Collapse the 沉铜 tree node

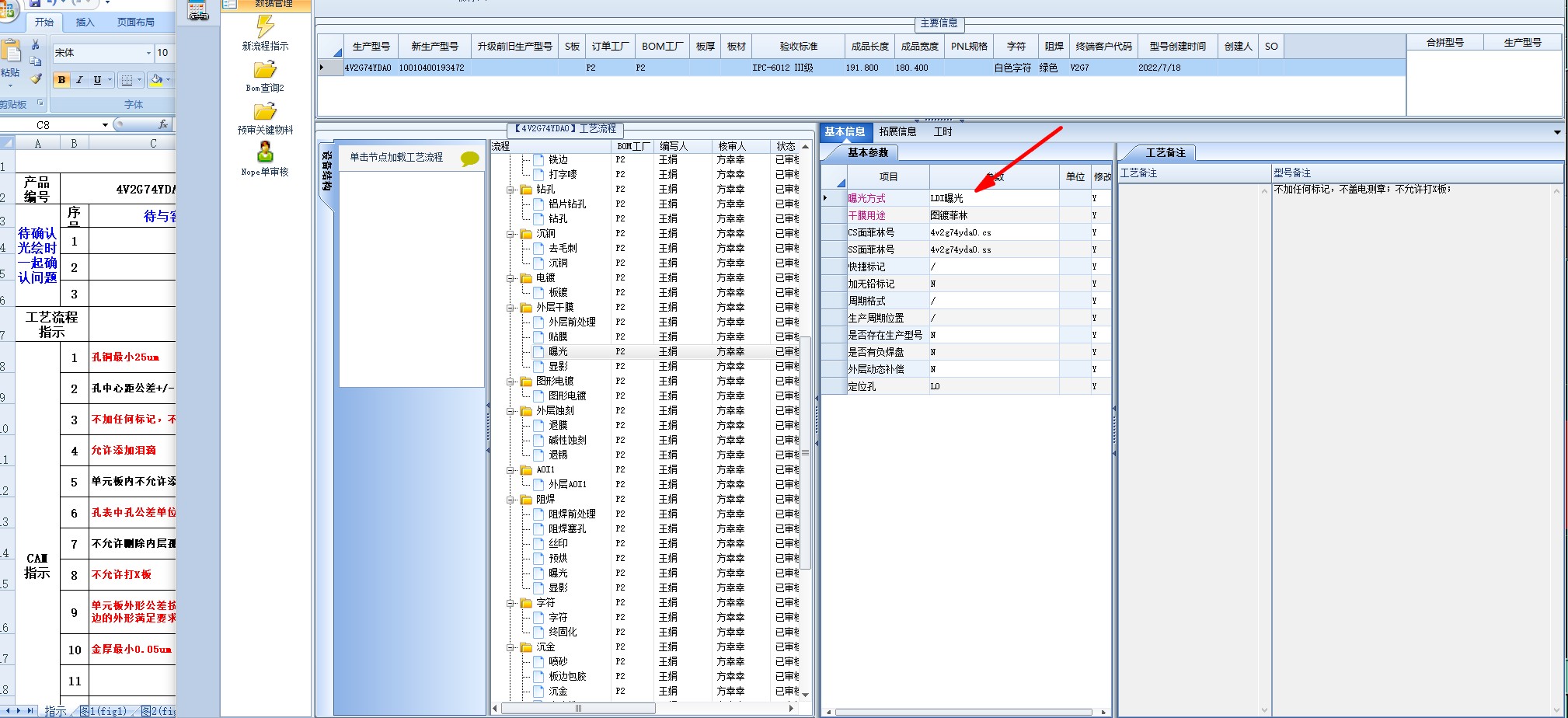pyautogui.click(x=511, y=234)
